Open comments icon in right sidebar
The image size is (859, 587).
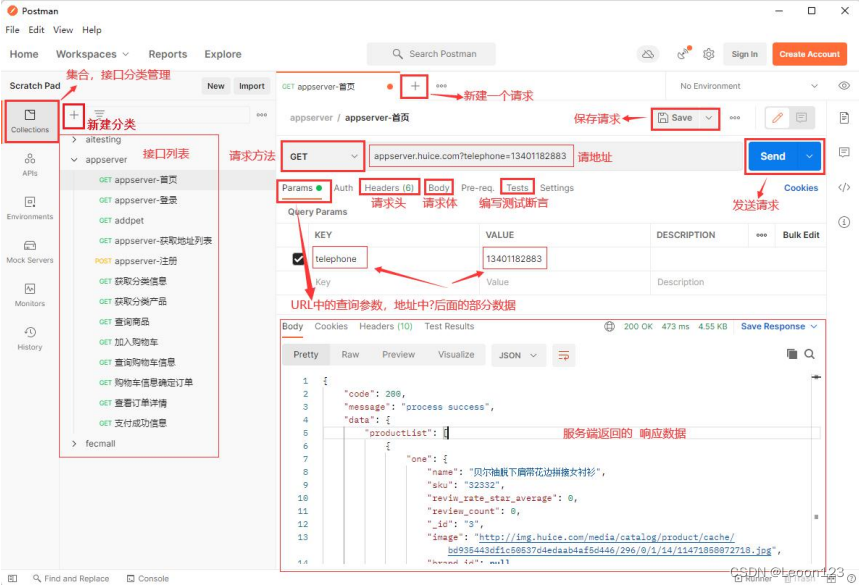tap(844, 152)
